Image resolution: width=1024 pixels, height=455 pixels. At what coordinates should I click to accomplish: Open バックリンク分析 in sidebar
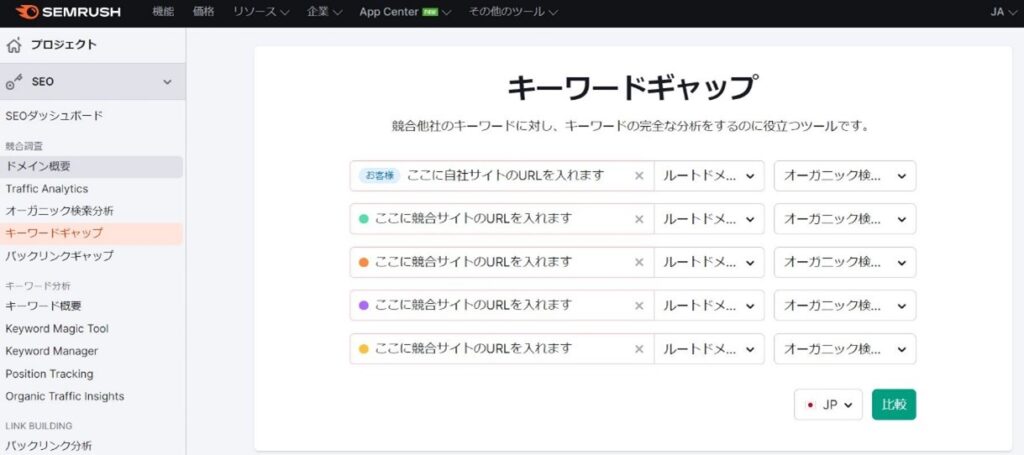click(x=49, y=447)
